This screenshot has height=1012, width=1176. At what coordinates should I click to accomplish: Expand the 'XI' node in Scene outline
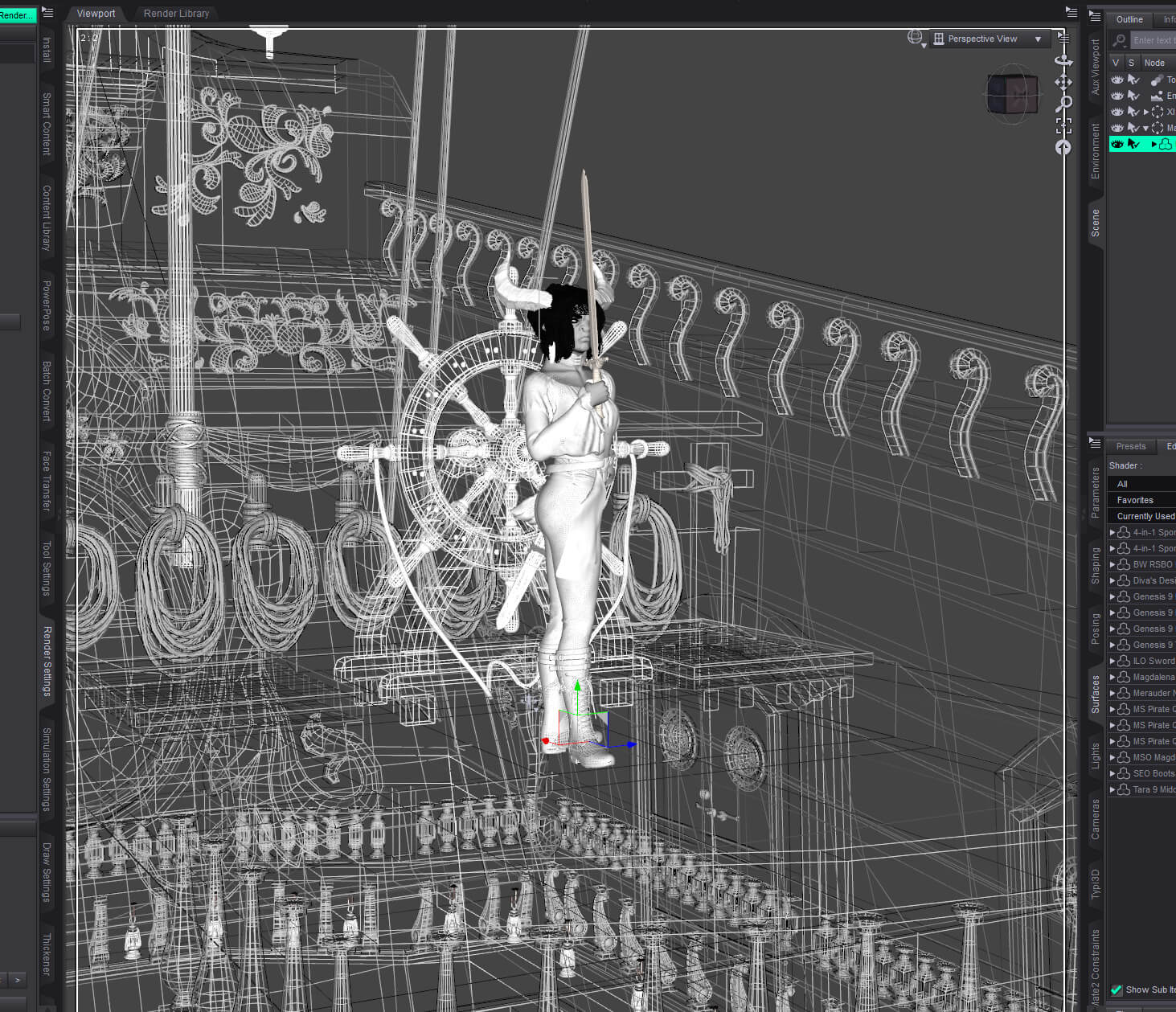[1146, 112]
